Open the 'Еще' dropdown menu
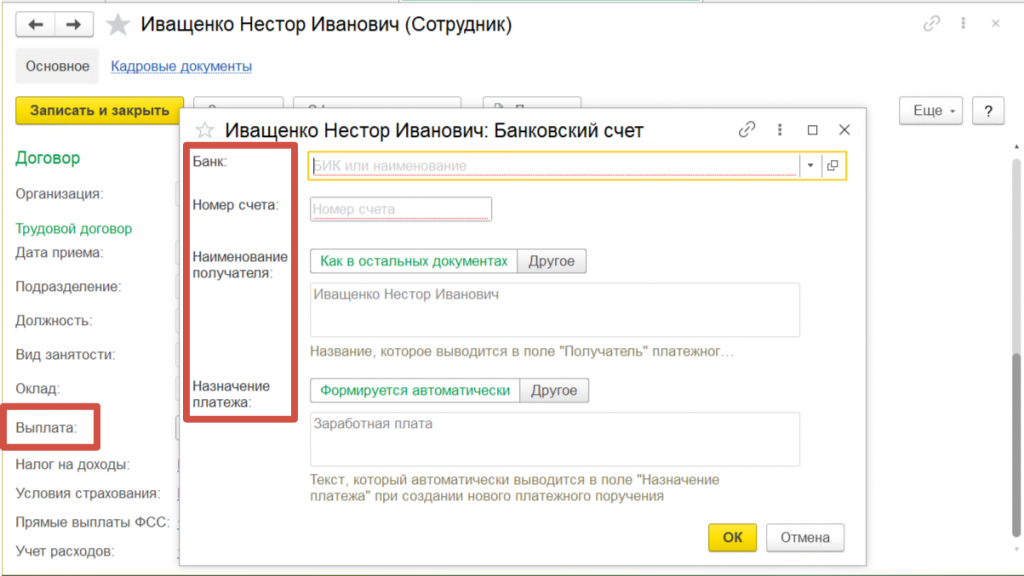The height and width of the screenshot is (576, 1024). [931, 110]
